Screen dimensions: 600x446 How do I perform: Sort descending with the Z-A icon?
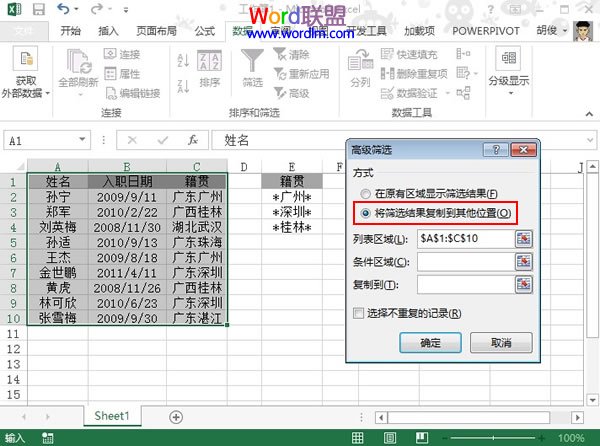[183, 86]
